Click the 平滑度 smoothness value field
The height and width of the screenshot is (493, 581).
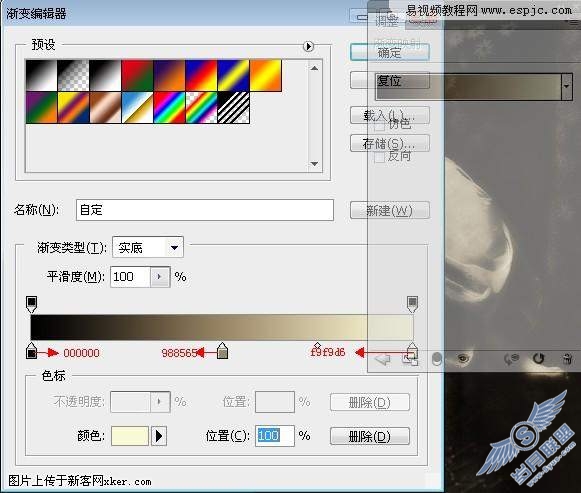click(130, 277)
